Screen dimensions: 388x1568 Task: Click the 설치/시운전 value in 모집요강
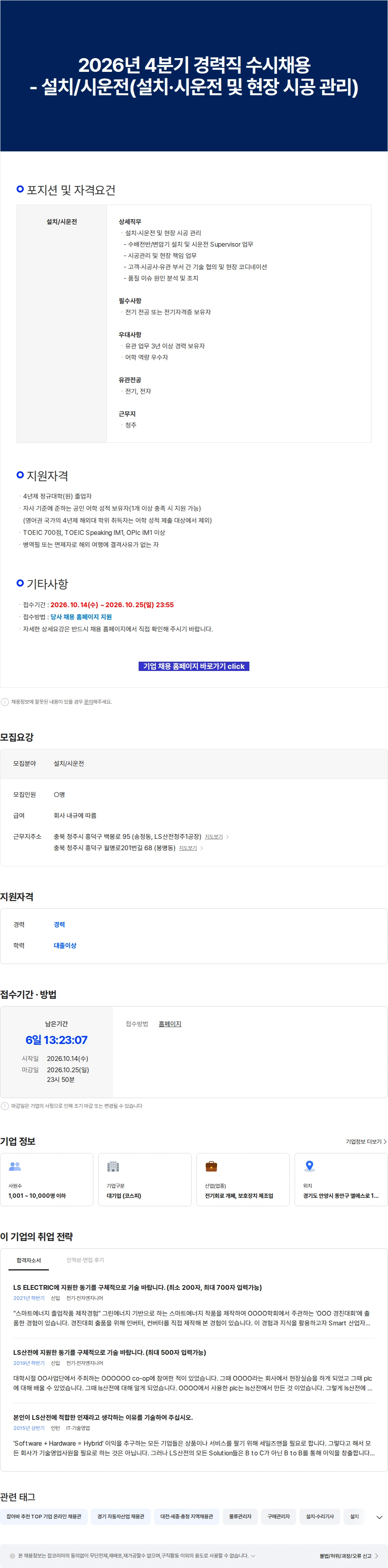(69, 763)
